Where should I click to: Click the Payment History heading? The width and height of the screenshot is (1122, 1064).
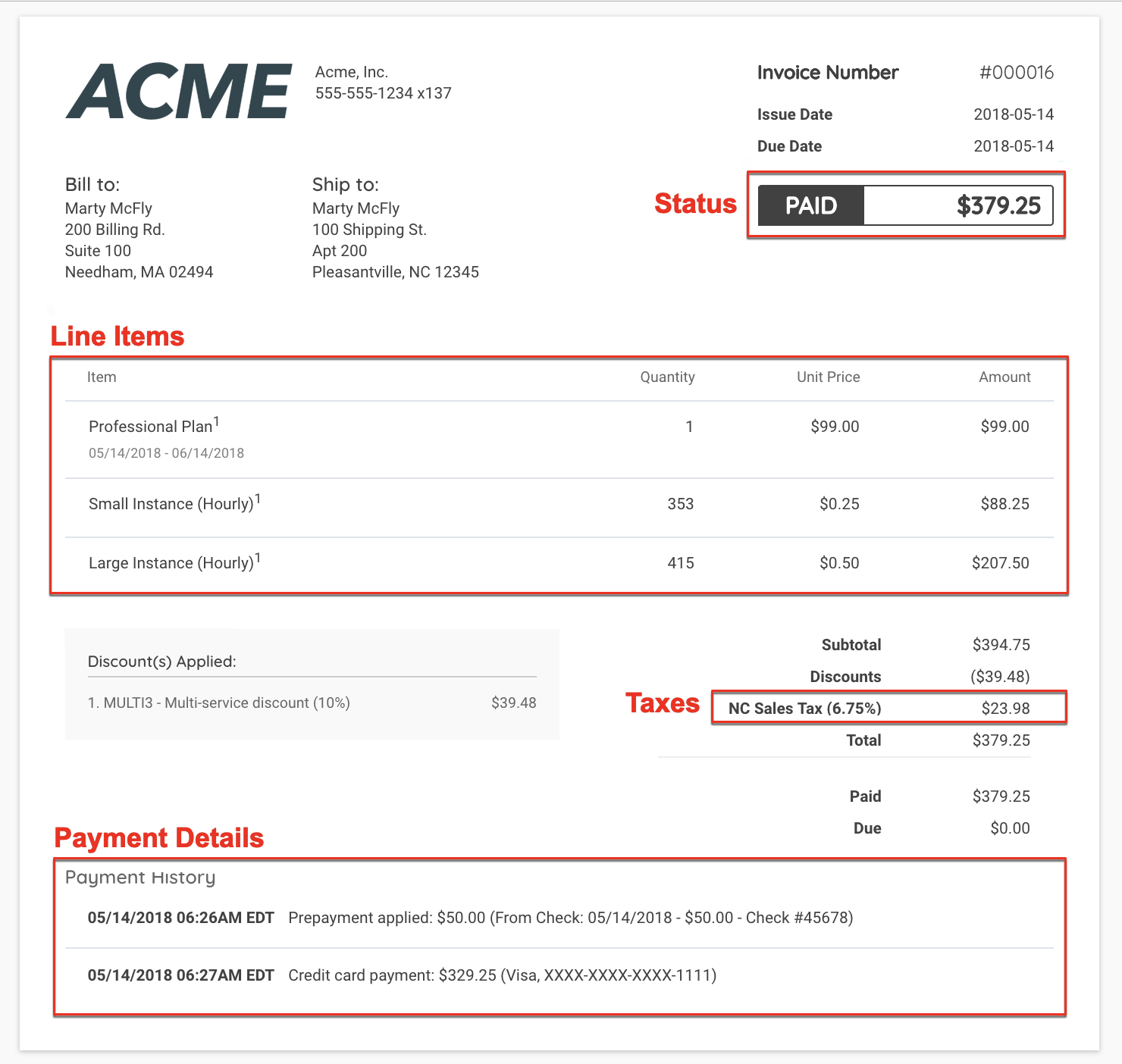(x=140, y=878)
